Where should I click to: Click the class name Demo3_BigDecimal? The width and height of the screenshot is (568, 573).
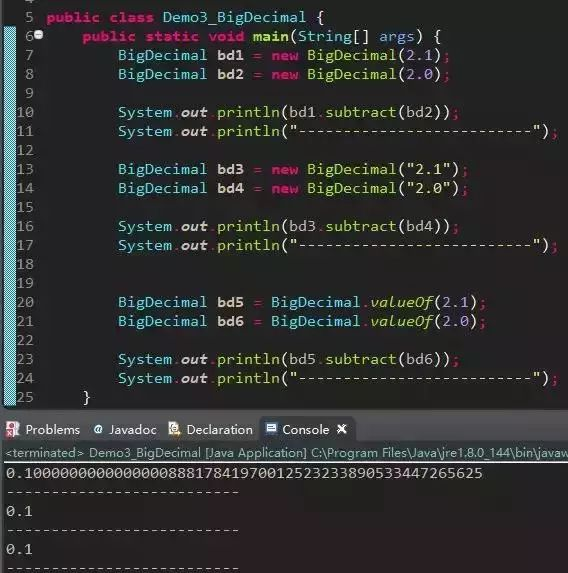click(234, 17)
